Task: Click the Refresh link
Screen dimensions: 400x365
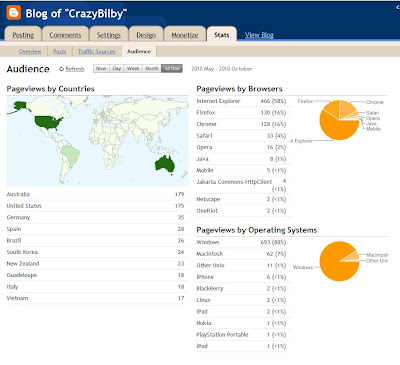Action: click(75, 69)
